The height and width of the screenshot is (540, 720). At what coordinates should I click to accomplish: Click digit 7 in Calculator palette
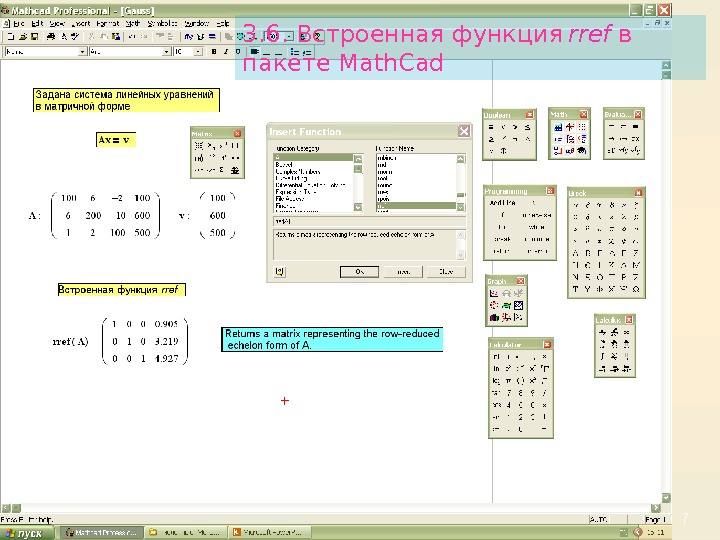tap(508, 393)
